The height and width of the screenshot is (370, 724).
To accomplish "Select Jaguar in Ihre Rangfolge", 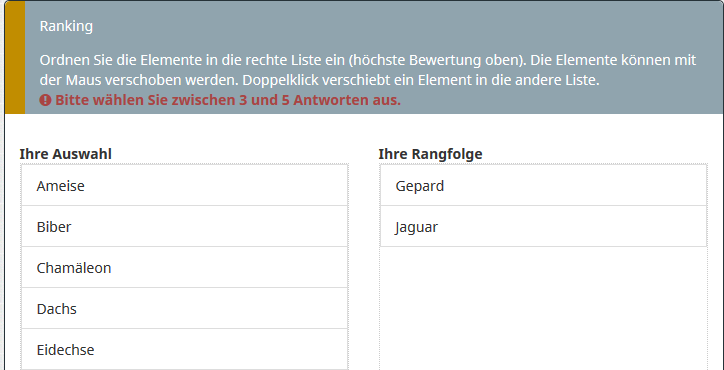I will 543,226.
